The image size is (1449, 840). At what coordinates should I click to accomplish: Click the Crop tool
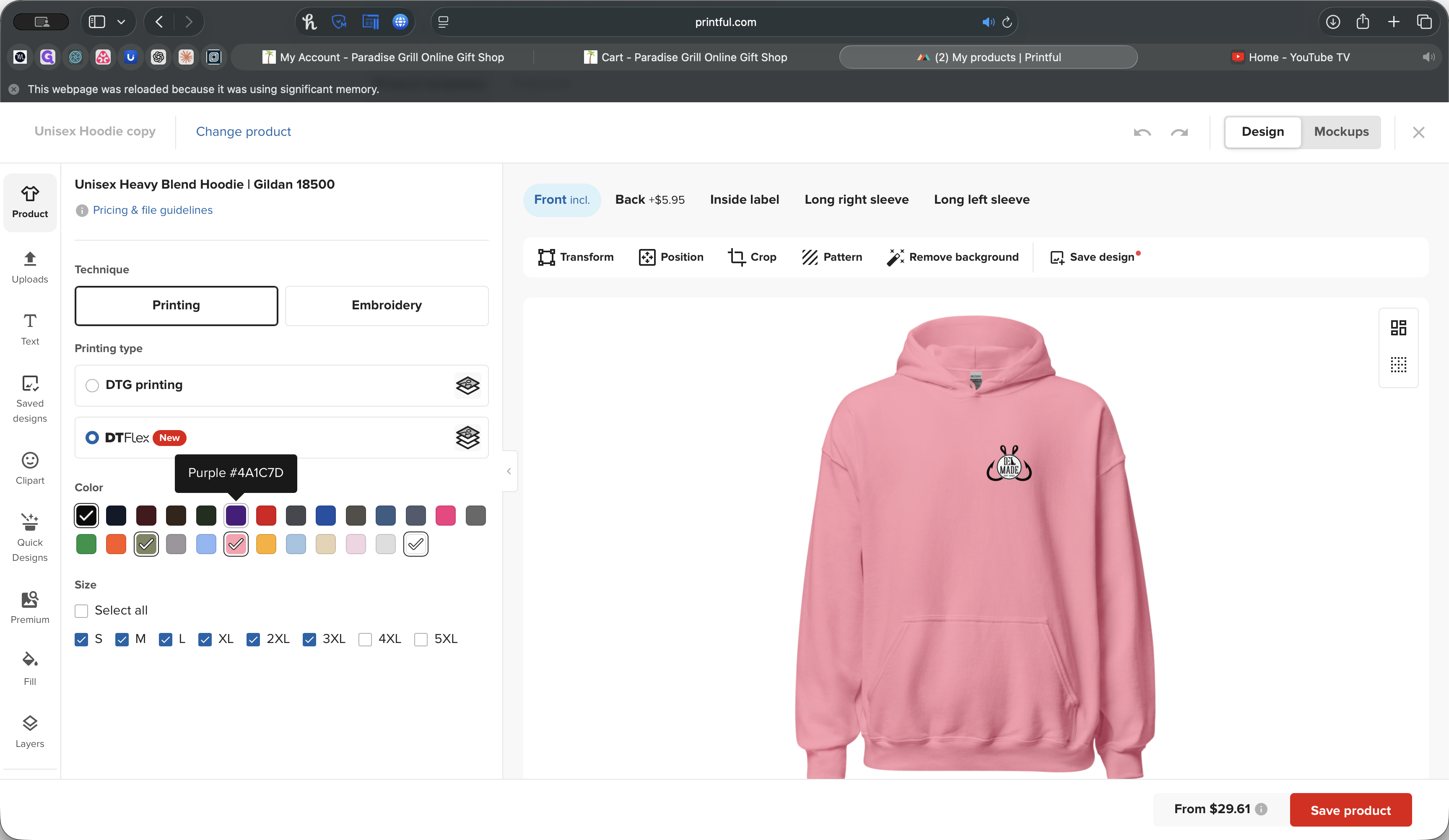(x=752, y=257)
